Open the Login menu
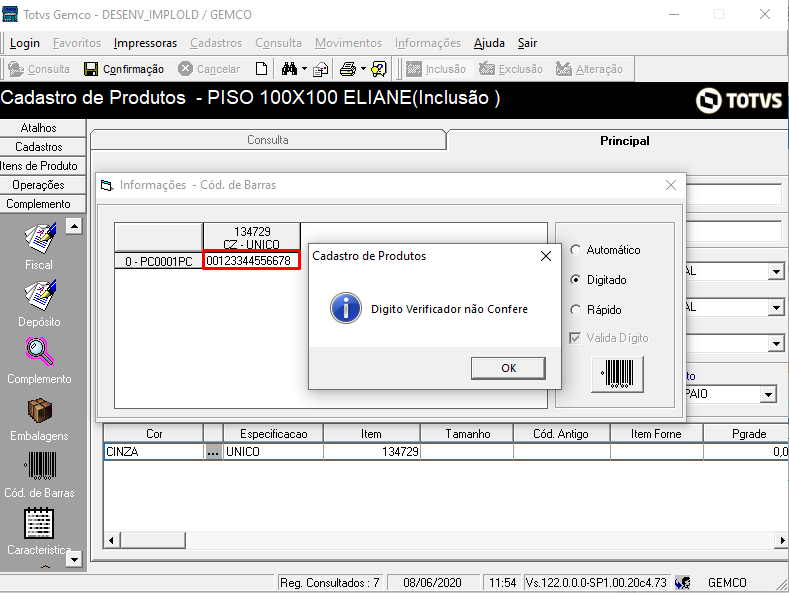The image size is (789, 593). (25, 43)
